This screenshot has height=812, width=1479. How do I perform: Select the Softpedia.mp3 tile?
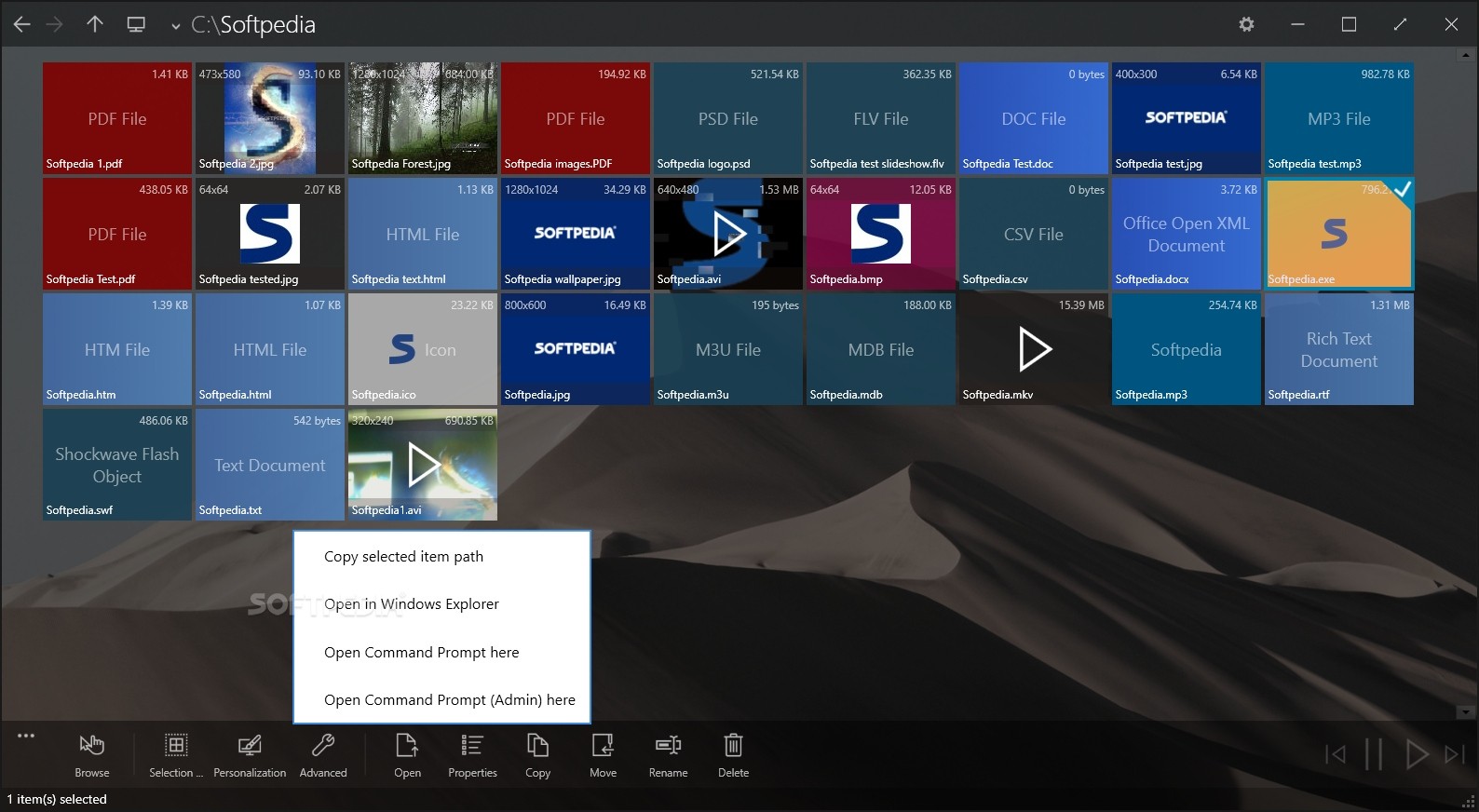tap(1187, 349)
